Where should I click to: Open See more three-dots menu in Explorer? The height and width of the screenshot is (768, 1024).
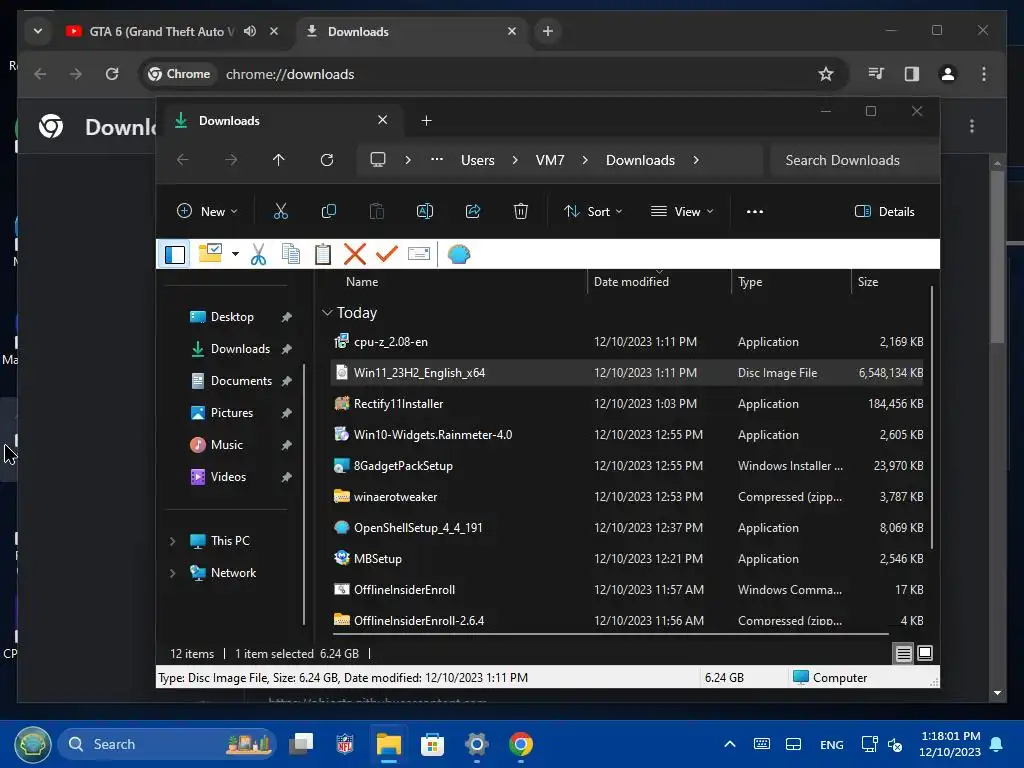click(754, 211)
